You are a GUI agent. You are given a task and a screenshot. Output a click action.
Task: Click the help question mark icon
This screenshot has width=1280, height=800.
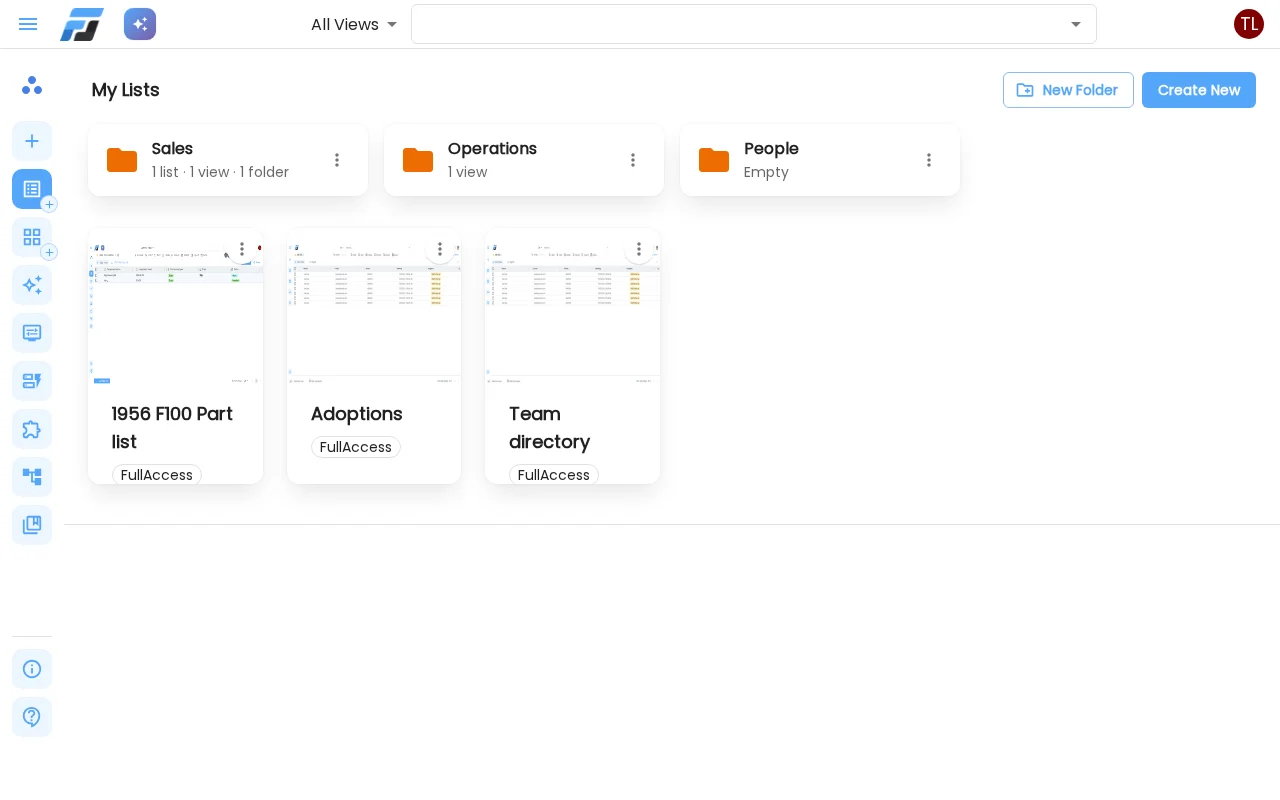coord(32,717)
